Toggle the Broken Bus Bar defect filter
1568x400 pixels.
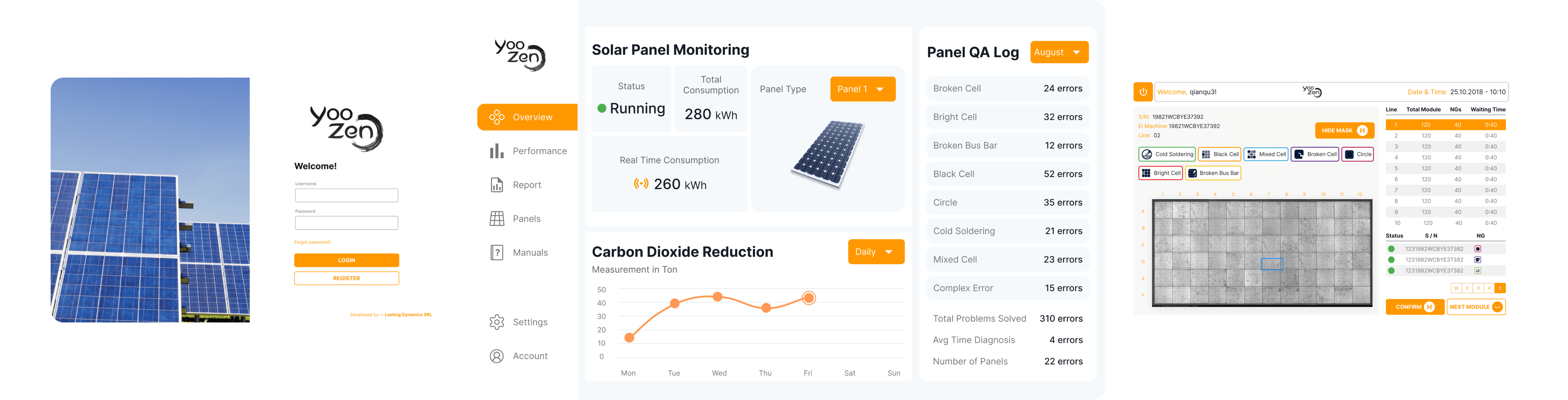pyautogui.click(x=1212, y=173)
